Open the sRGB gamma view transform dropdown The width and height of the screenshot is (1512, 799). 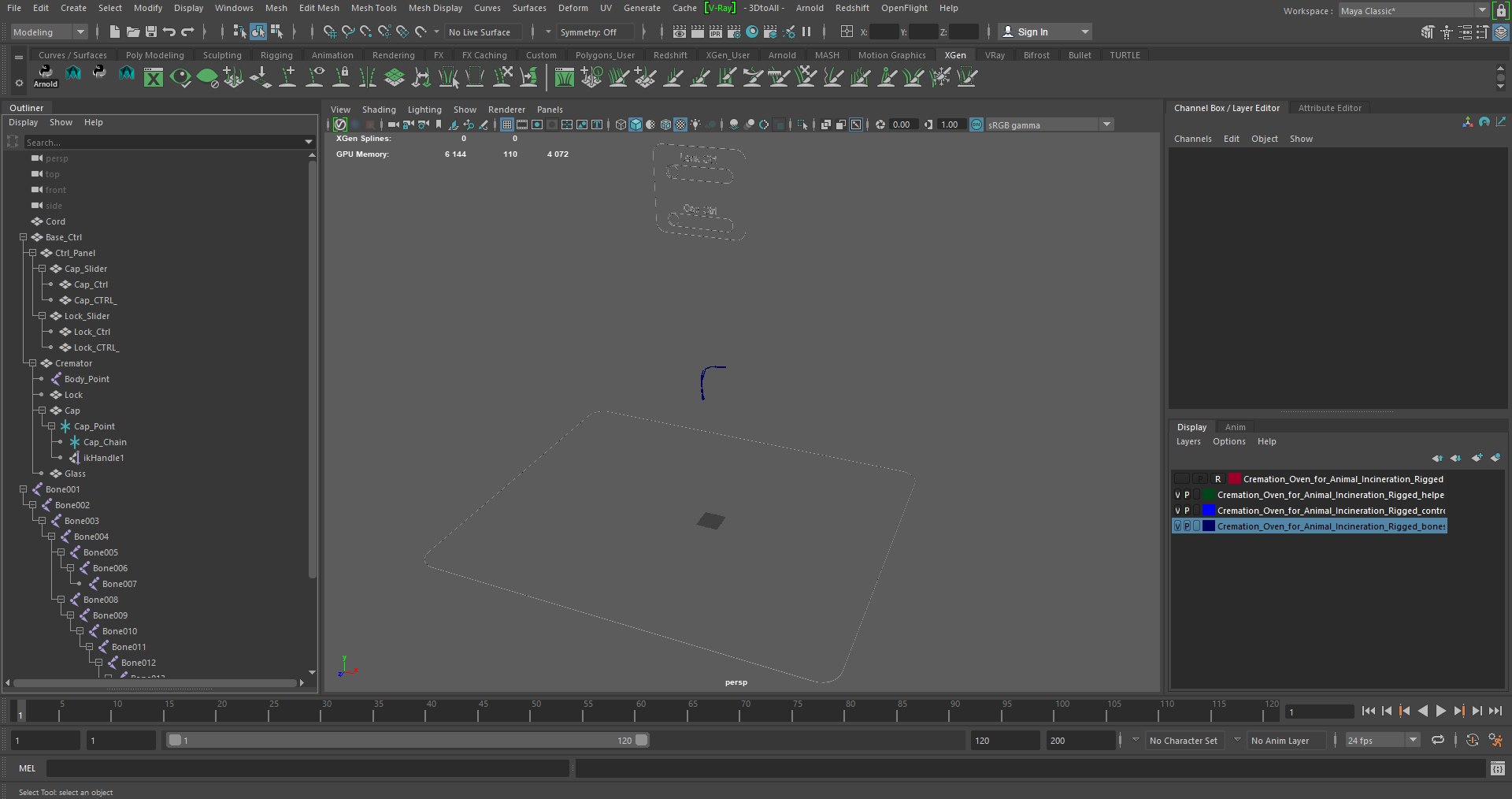click(x=1048, y=124)
